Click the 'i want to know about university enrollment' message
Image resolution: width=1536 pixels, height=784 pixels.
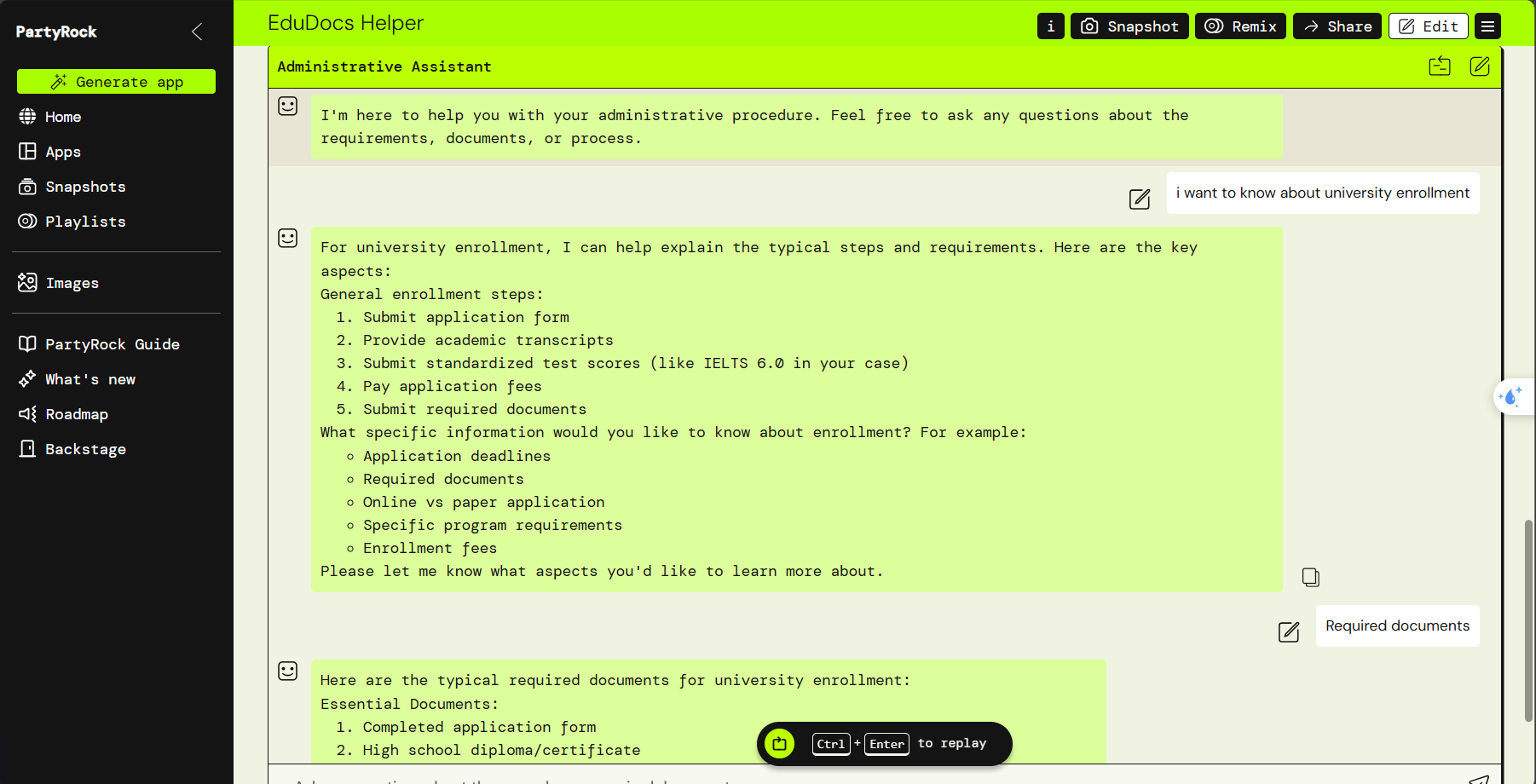pyautogui.click(x=1323, y=193)
